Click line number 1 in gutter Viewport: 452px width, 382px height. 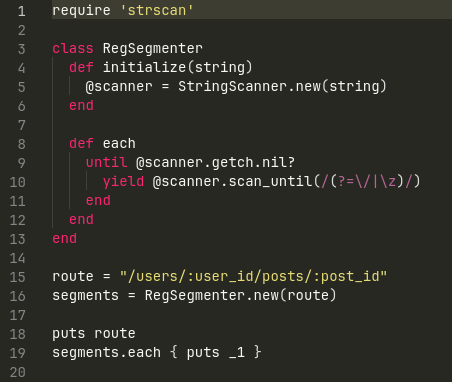click(22, 11)
